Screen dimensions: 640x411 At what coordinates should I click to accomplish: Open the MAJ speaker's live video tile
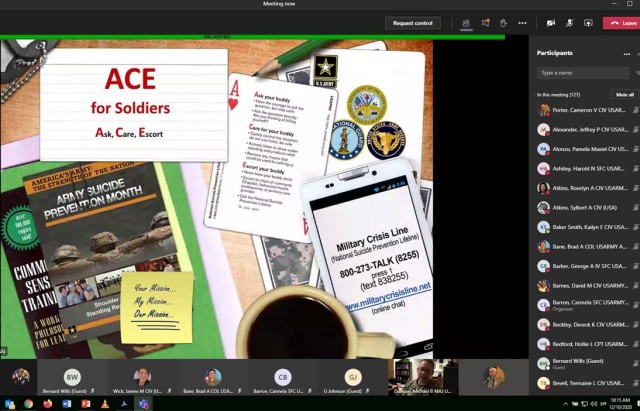pyautogui.click(x=423, y=378)
